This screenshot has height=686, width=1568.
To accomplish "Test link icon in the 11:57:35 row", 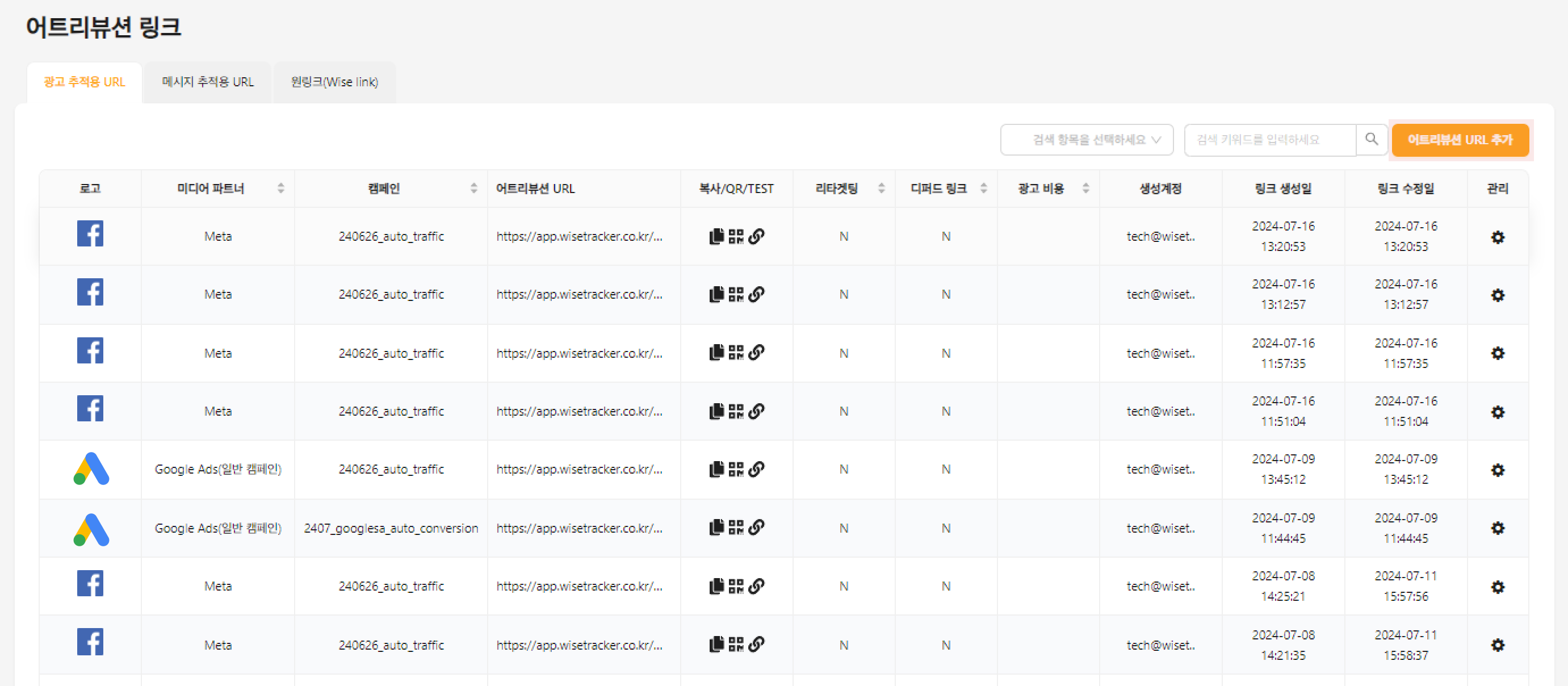I will pyautogui.click(x=756, y=353).
